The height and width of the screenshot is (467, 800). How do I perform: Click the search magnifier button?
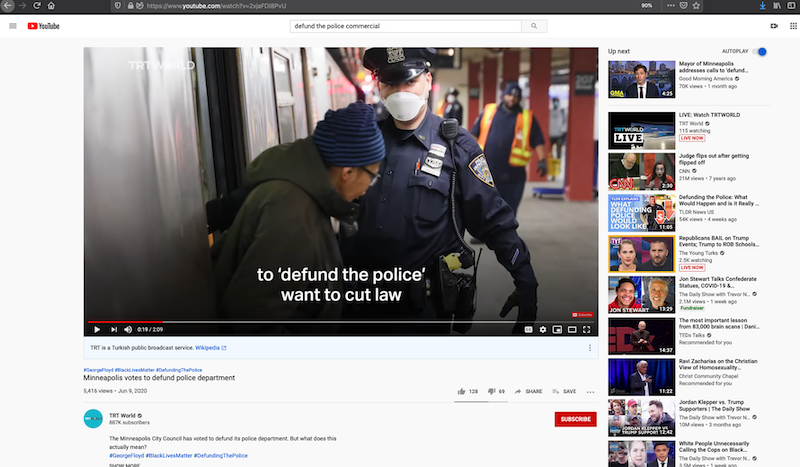[534, 25]
